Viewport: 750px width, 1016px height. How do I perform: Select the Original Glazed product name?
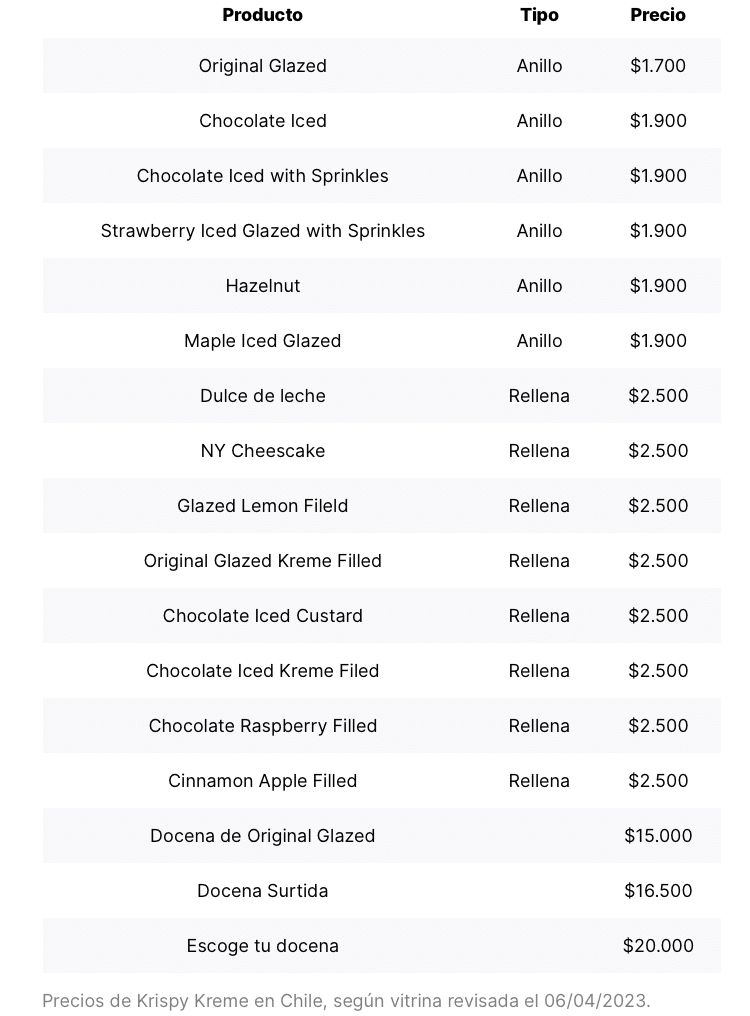262,66
